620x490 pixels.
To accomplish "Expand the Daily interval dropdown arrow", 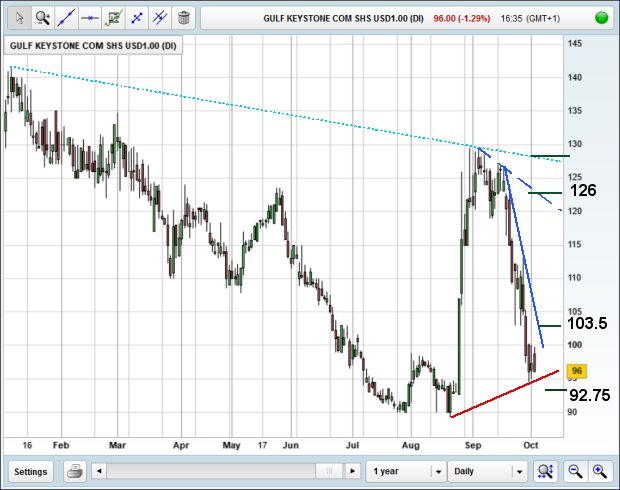I will pos(520,471).
